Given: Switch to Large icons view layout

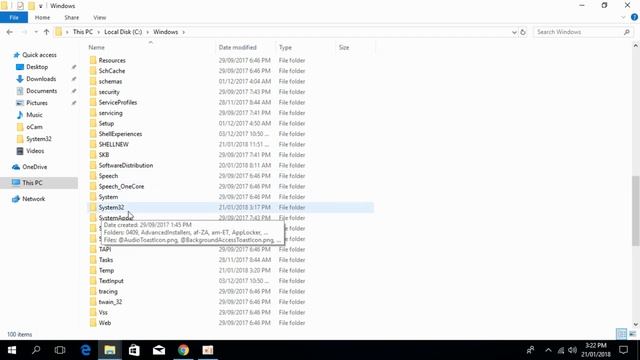Looking at the screenshot, I should pos(632,334).
